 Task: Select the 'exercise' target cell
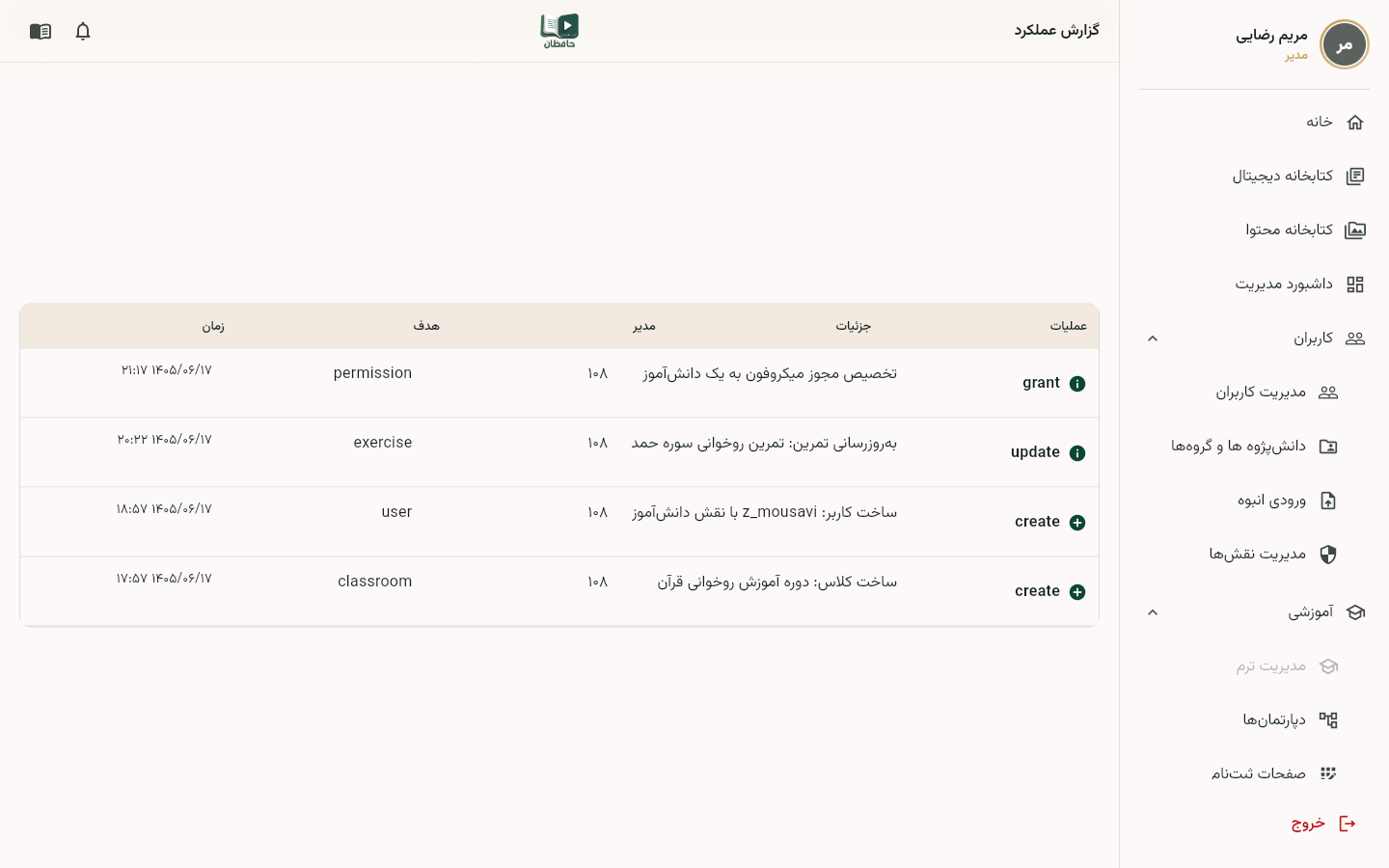tap(383, 443)
